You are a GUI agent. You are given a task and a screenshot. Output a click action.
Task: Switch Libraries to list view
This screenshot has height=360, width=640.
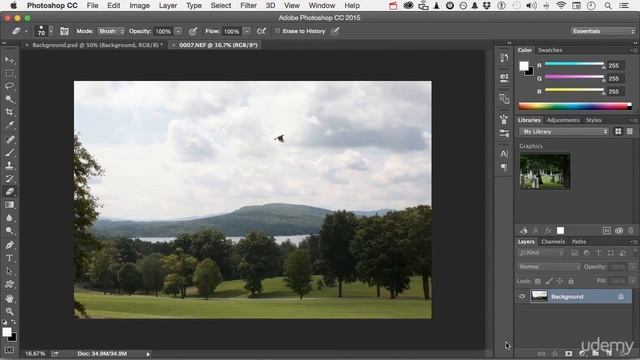tap(630, 131)
